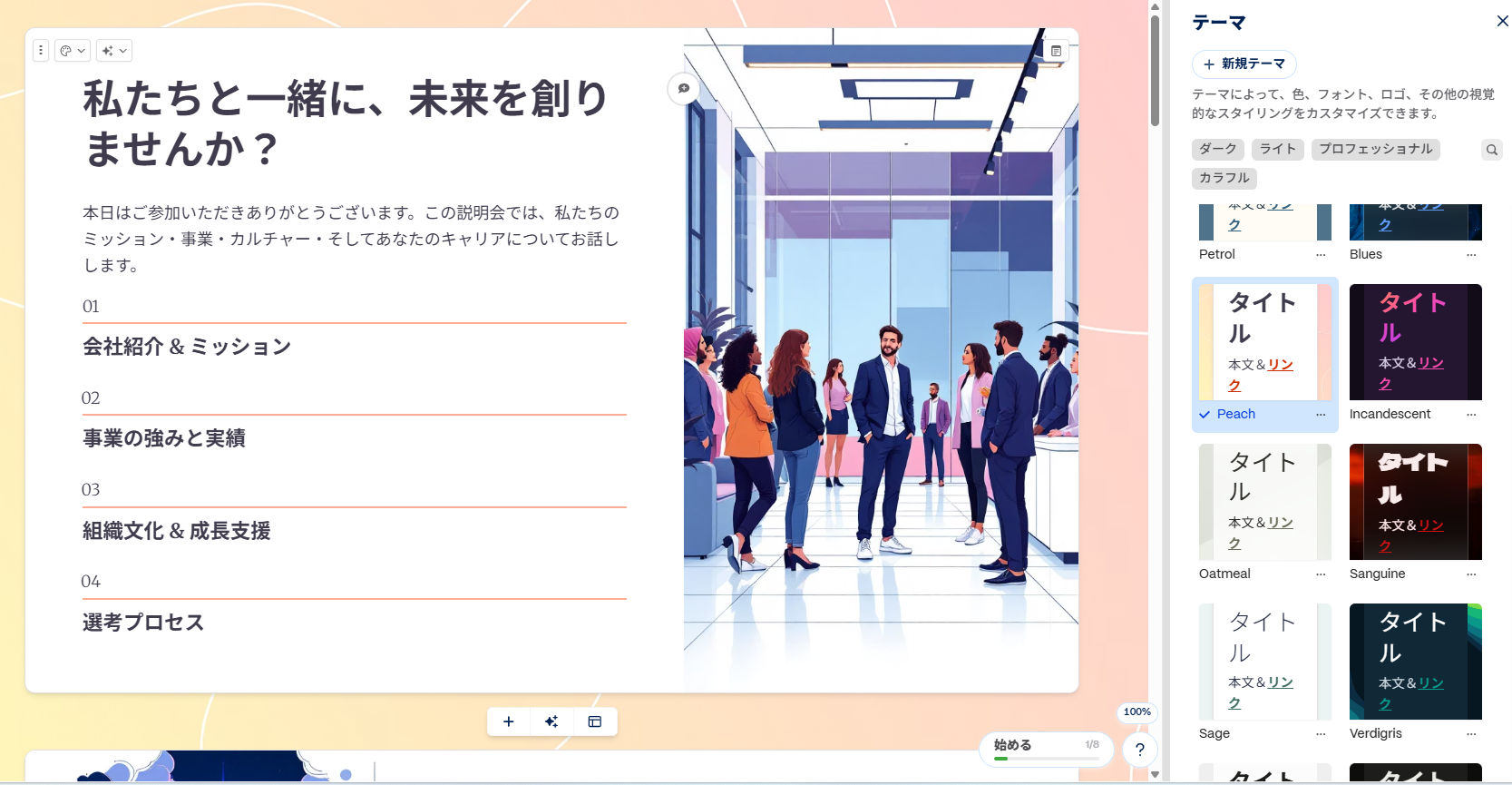
Task: Click the Incandescent theme name label
Action: [x=1390, y=414]
